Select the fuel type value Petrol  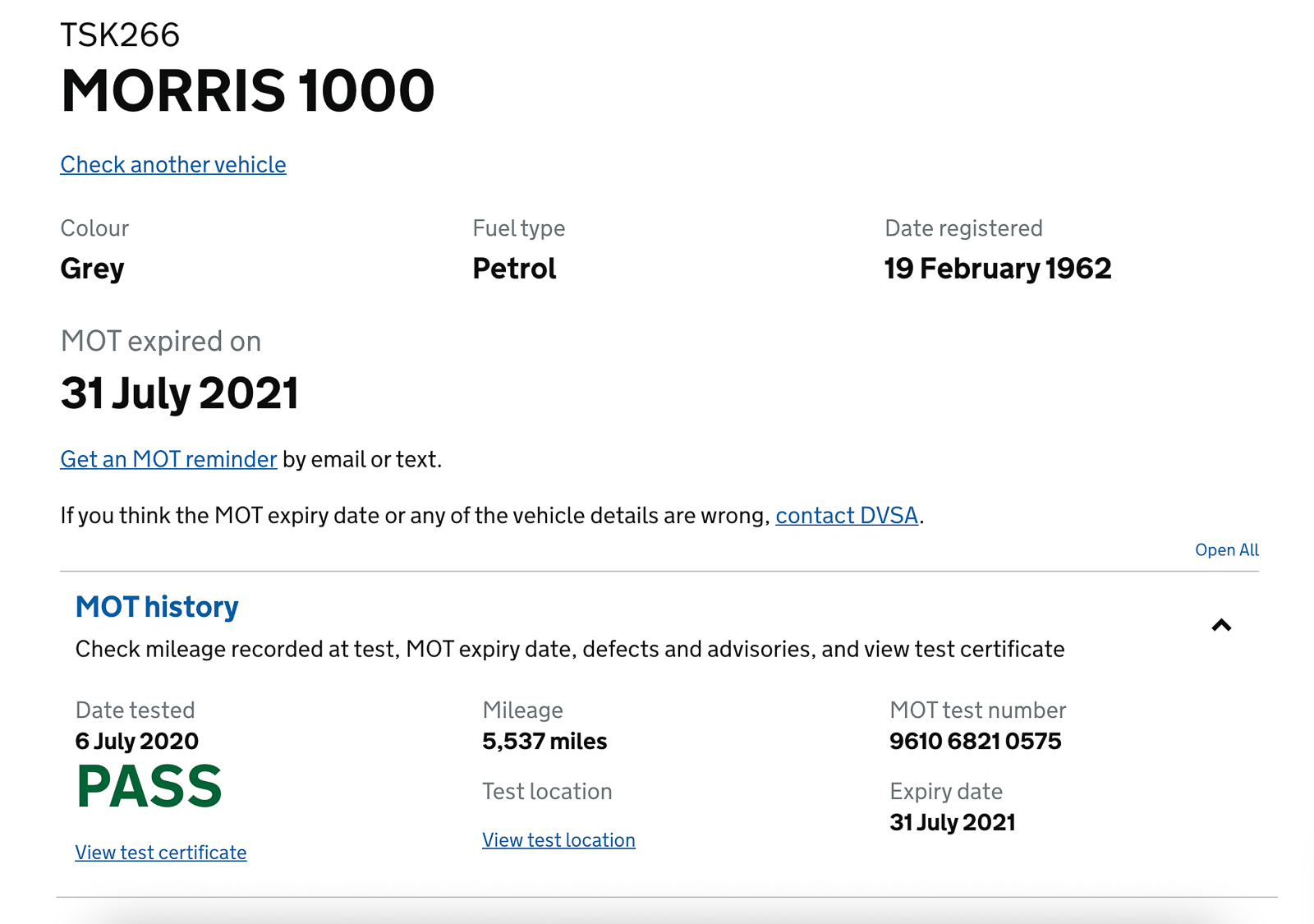pyautogui.click(x=514, y=269)
